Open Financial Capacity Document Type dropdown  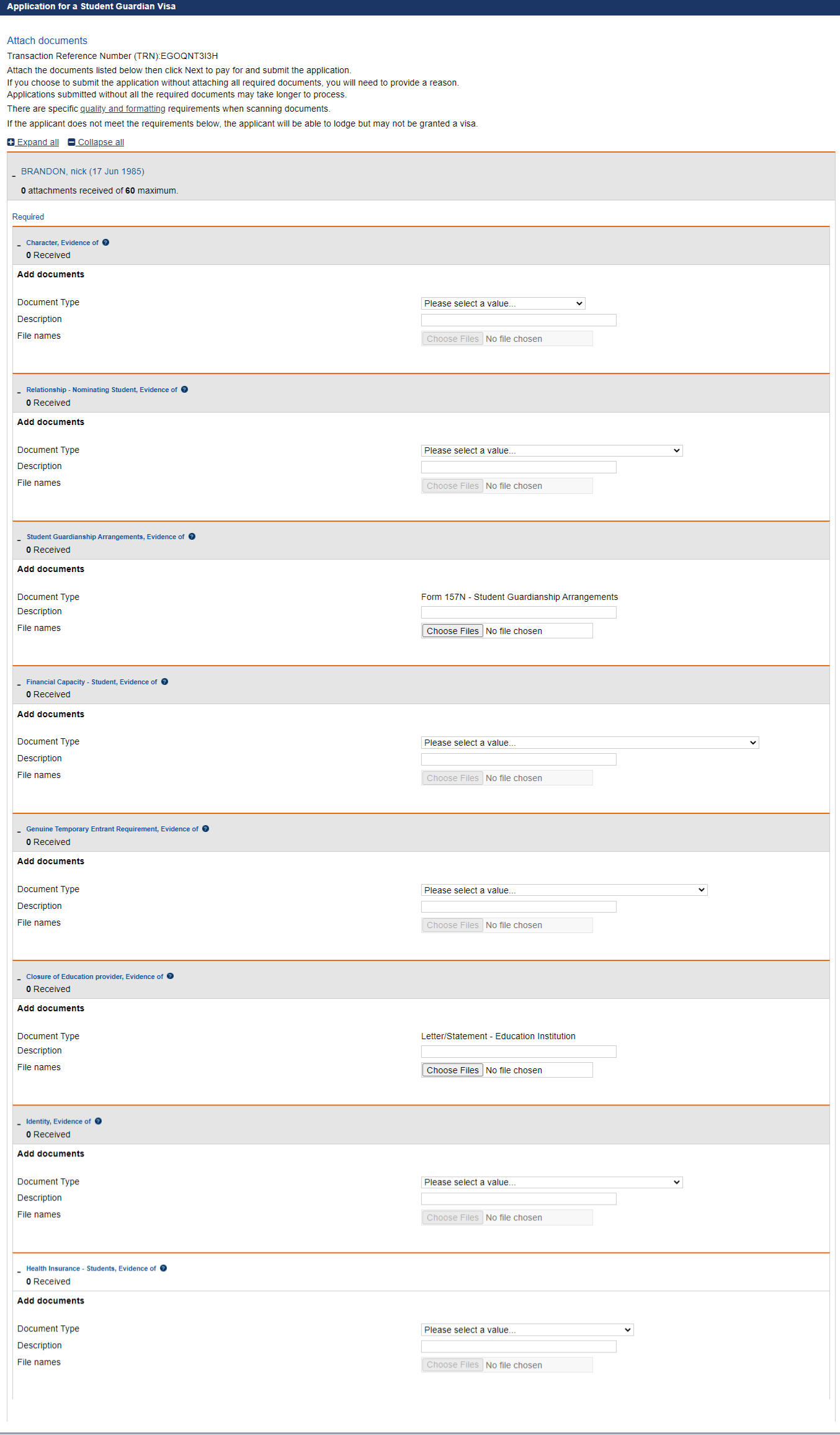590,743
